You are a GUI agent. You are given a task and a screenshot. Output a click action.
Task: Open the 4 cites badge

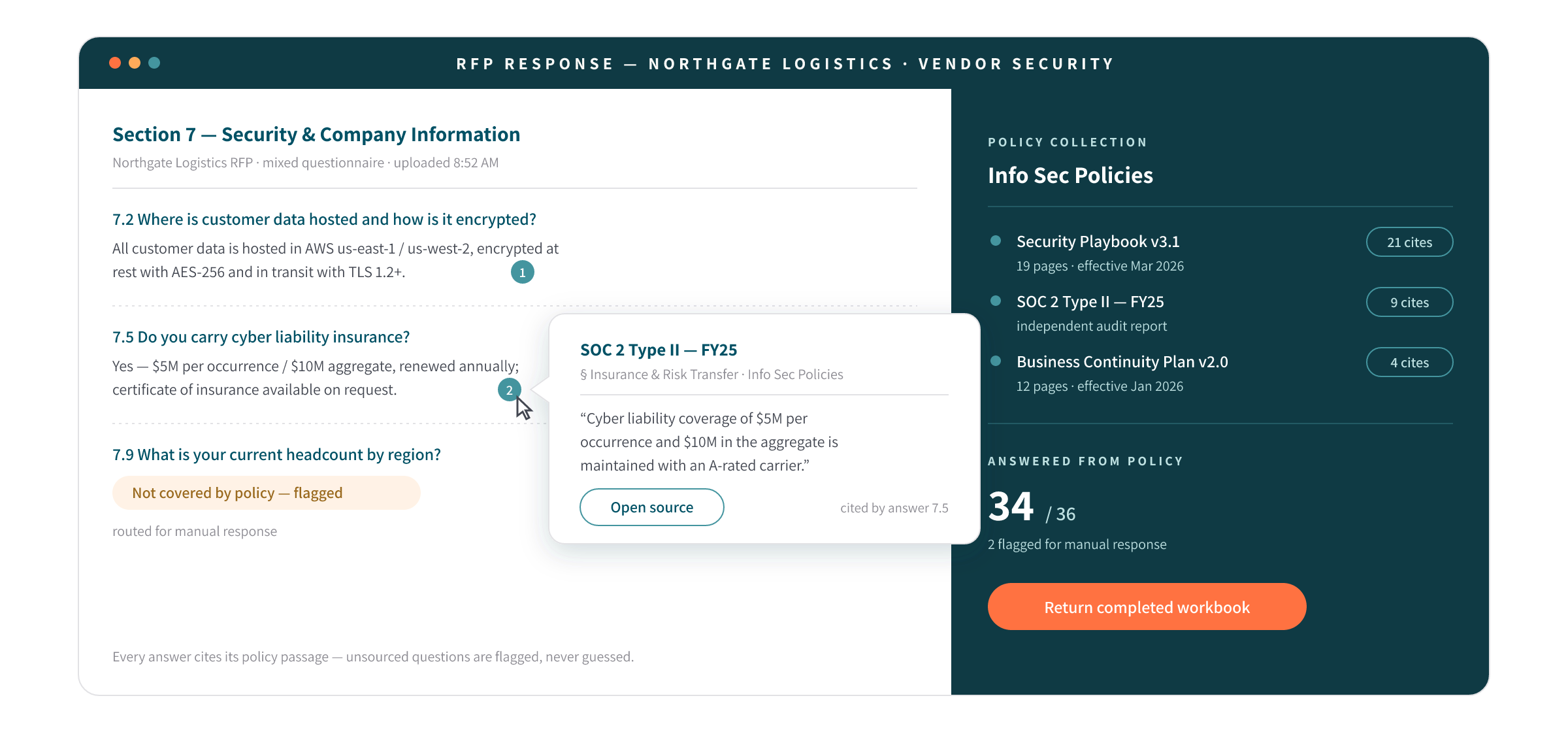(1410, 362)
